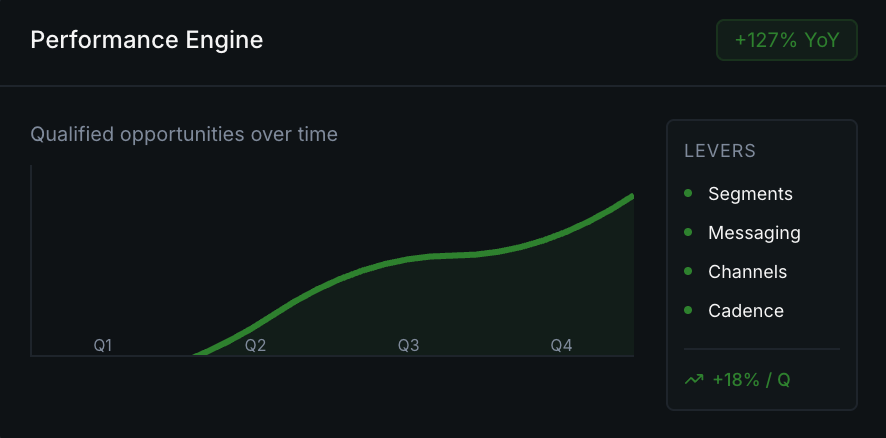Click the green dot beside Cadence
The image size is (886, 438).
click(x=688, y=311)
